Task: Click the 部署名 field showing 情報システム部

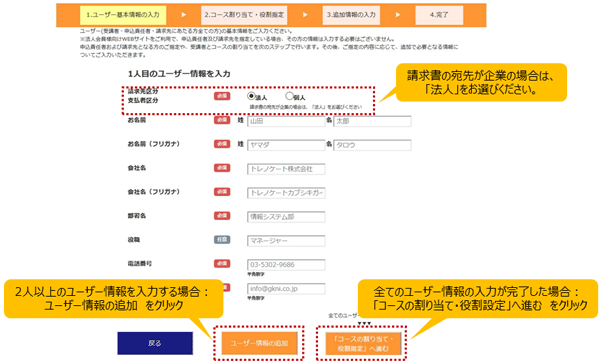Action: (286, 217)
